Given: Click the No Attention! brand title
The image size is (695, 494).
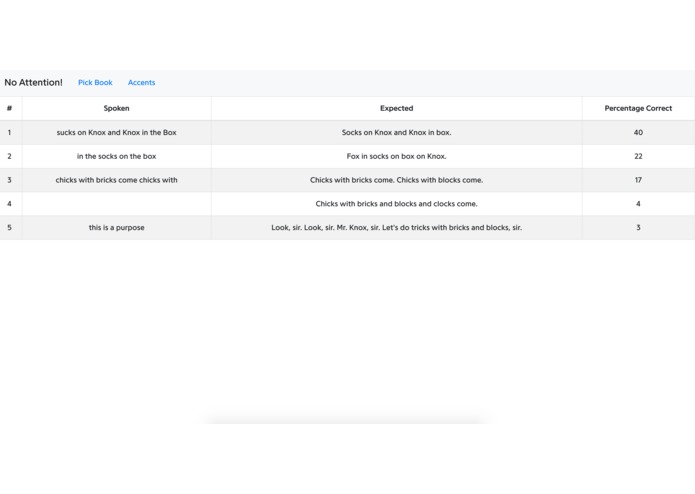Looking at the screenshot, I should (x=33, y=82).
